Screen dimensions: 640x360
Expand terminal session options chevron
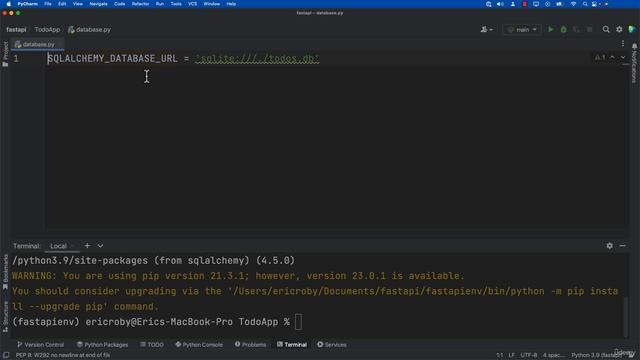pyautogui.click(x=100, y=246)
